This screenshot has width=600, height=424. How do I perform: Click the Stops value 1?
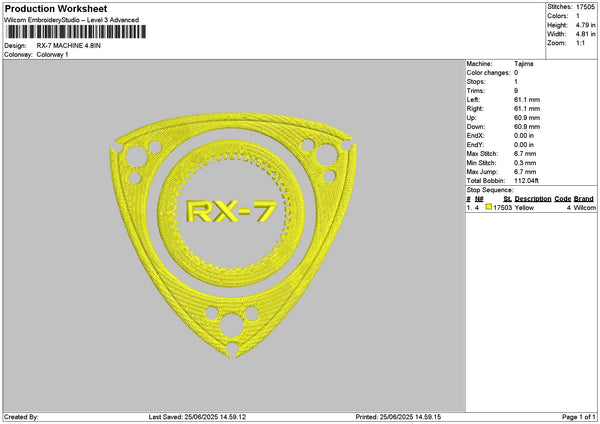tap(516, 82)
